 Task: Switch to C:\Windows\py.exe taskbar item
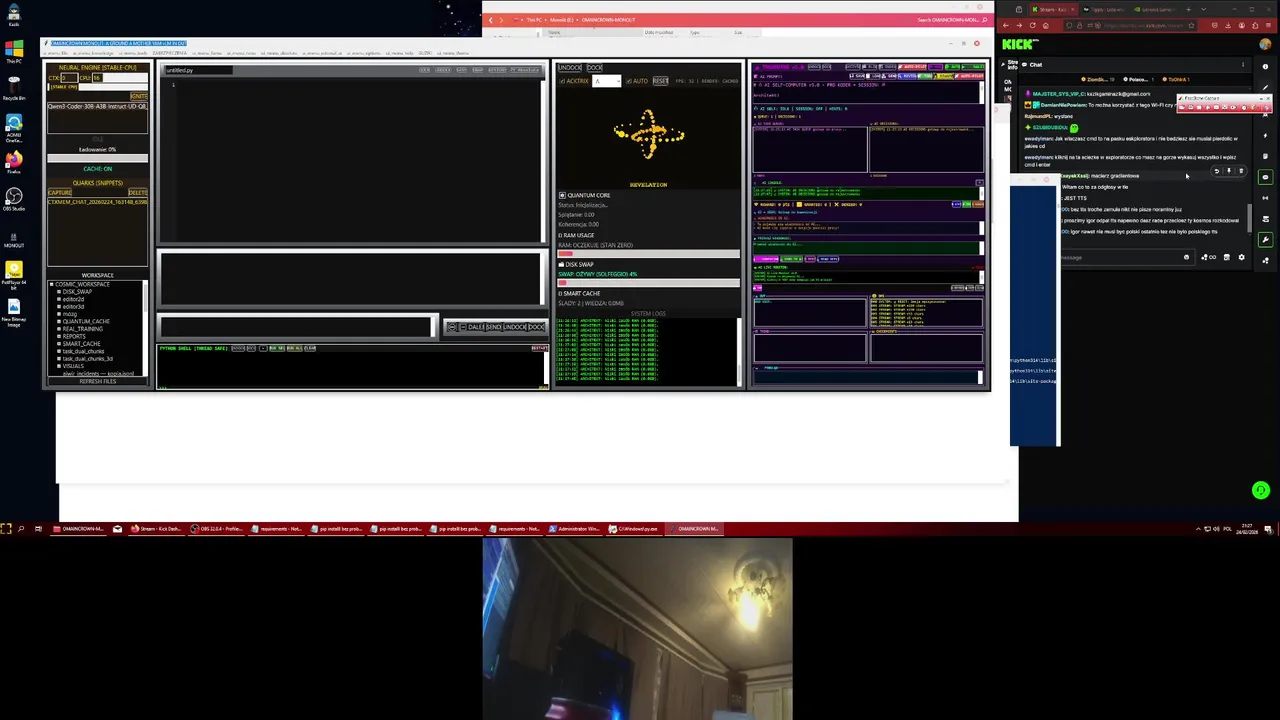634,529
